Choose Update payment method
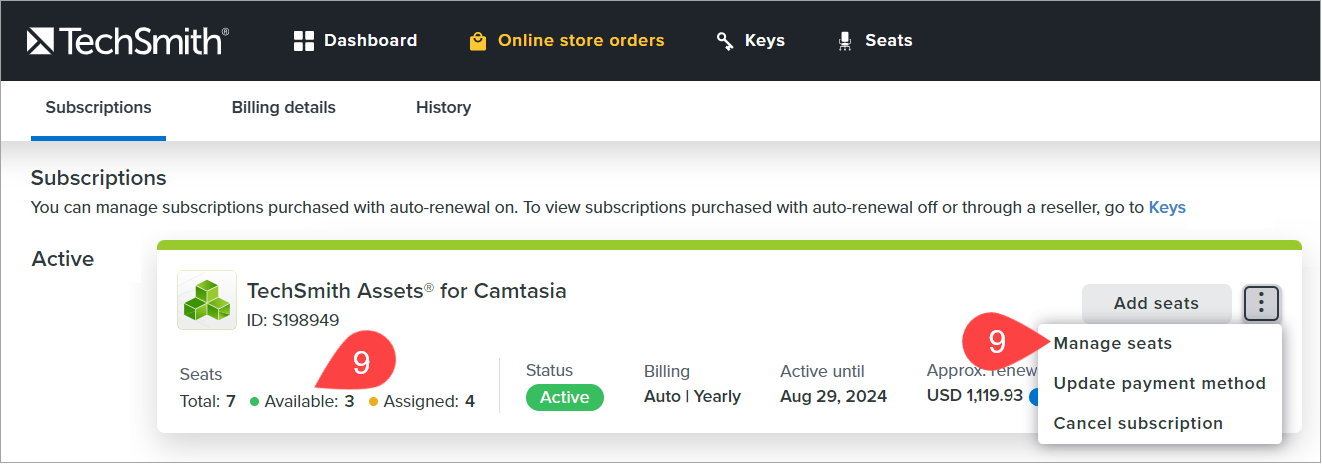The height and width of the screenshot is (465, 1322). tap(1159, 384)
